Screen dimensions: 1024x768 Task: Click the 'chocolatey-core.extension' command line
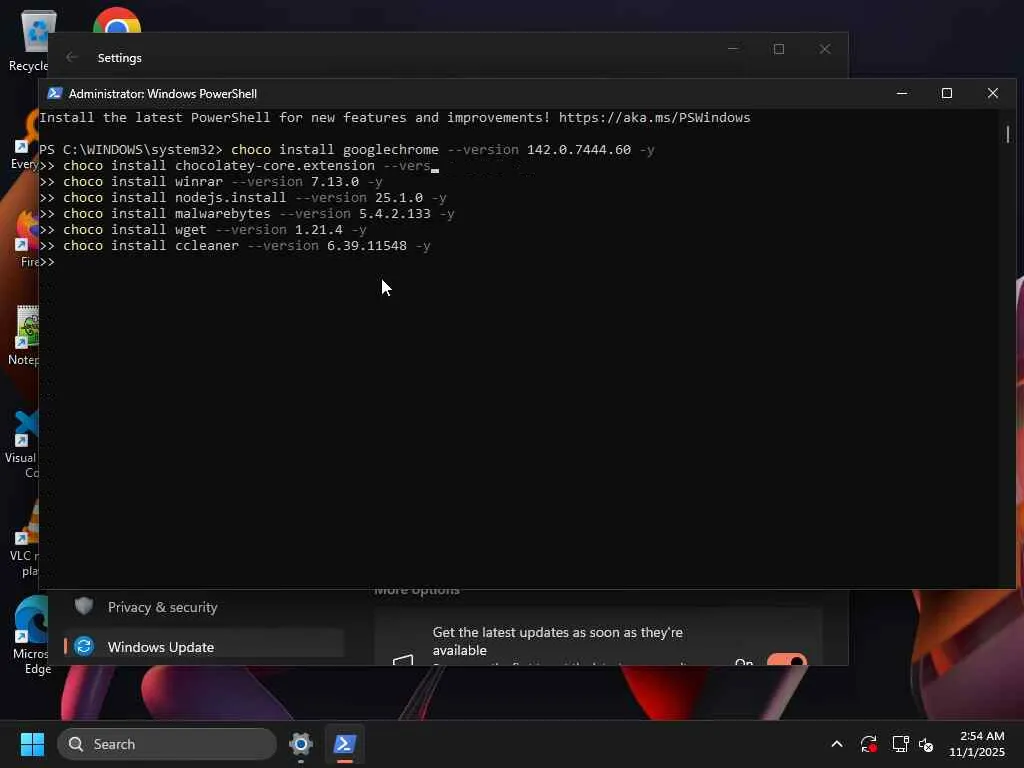point(239,166)
